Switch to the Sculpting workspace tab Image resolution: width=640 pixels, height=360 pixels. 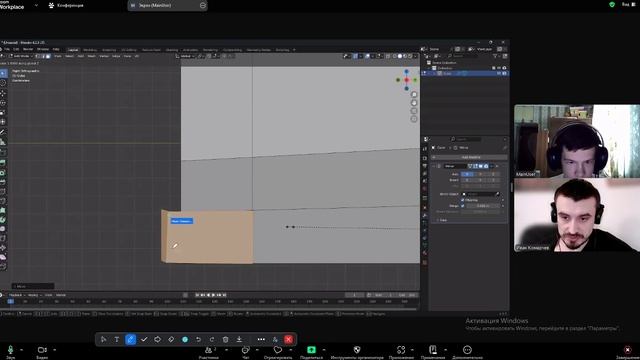(x=109, y=50)
